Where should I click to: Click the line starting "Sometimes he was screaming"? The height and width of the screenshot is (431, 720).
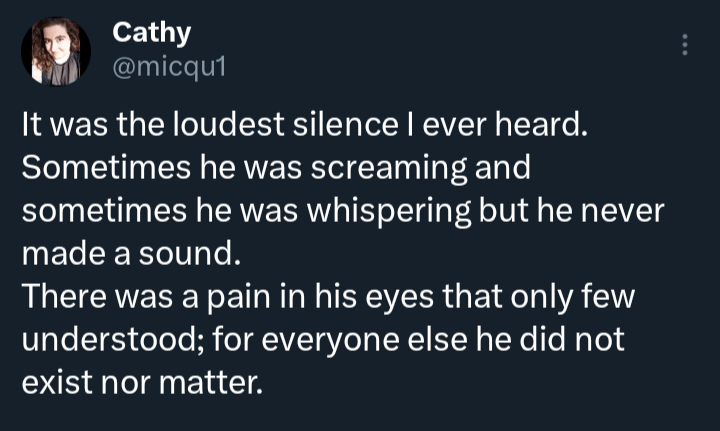pyautogui.click(x=274, y=170)
